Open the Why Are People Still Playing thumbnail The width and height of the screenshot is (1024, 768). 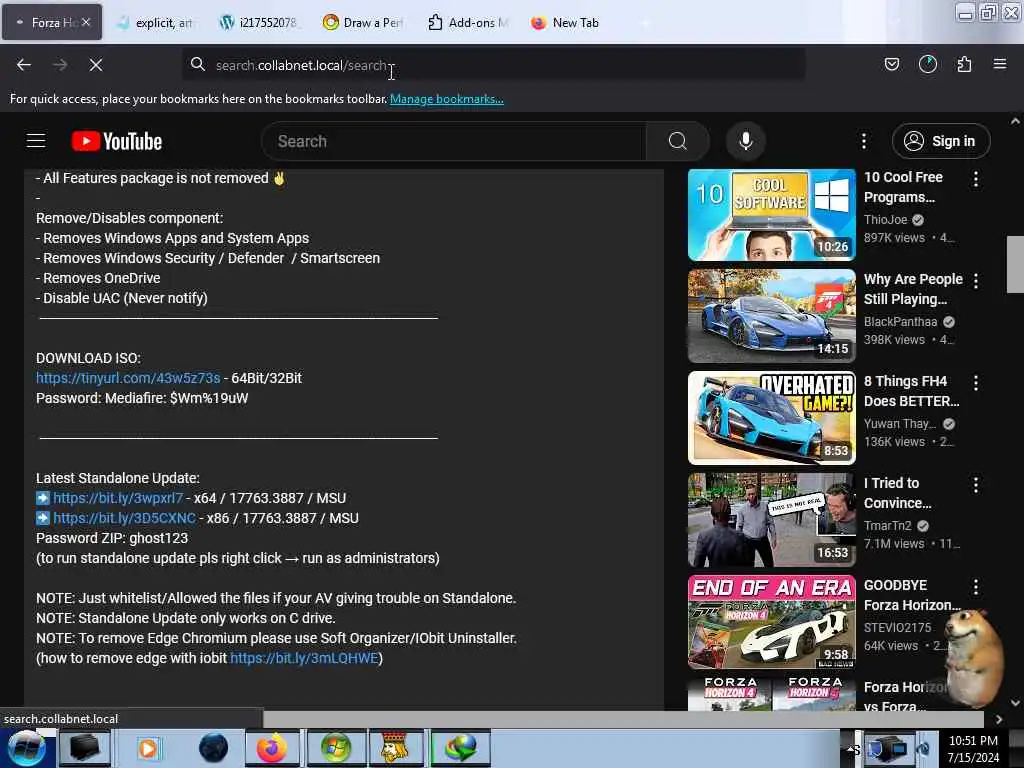point(771,316)
